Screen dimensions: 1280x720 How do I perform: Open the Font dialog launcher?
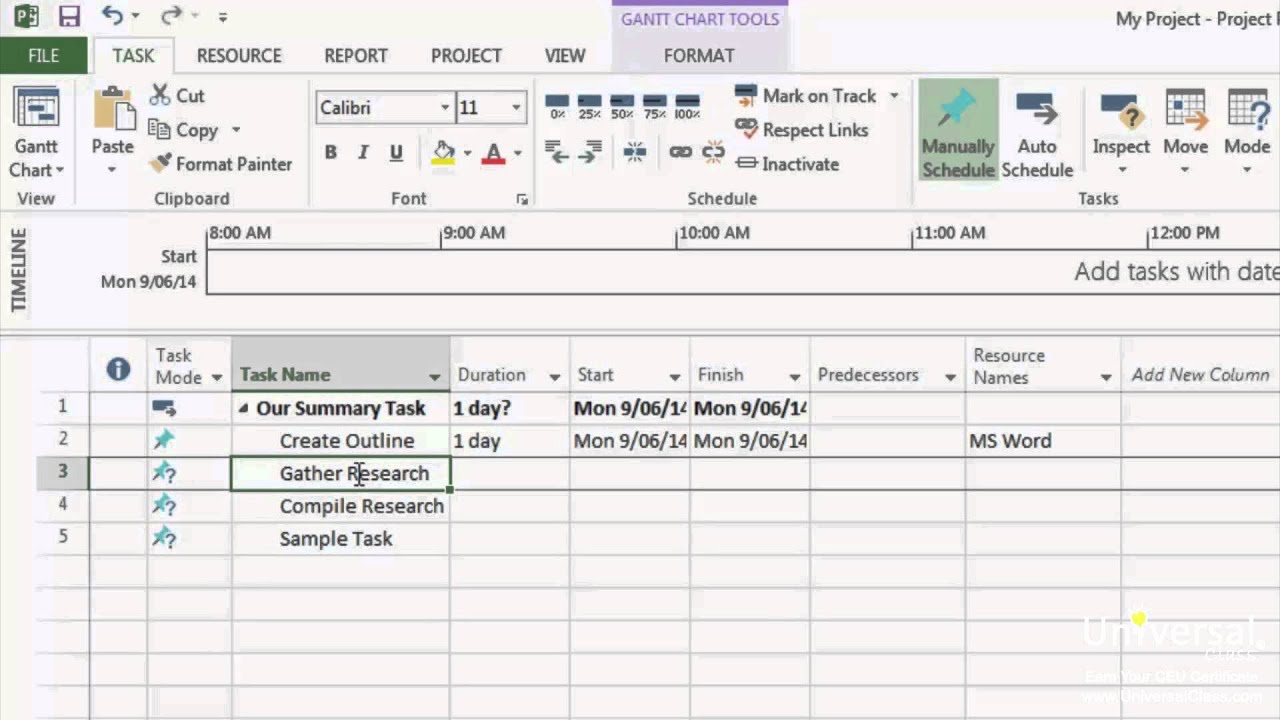(522, 200)
